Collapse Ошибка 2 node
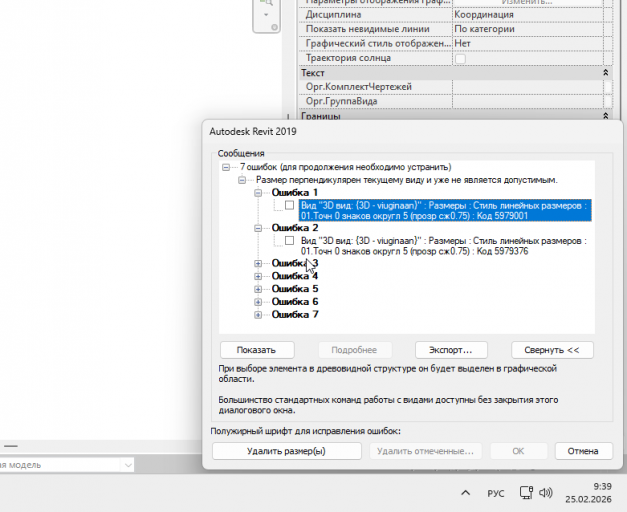Image resolution: width=627 pixels, height=512 pixels. (258, 228)
